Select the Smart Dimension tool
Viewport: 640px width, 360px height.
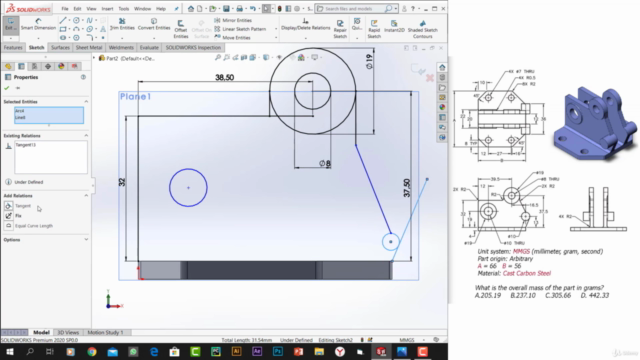pyautogui.click(x=38, y=24)
